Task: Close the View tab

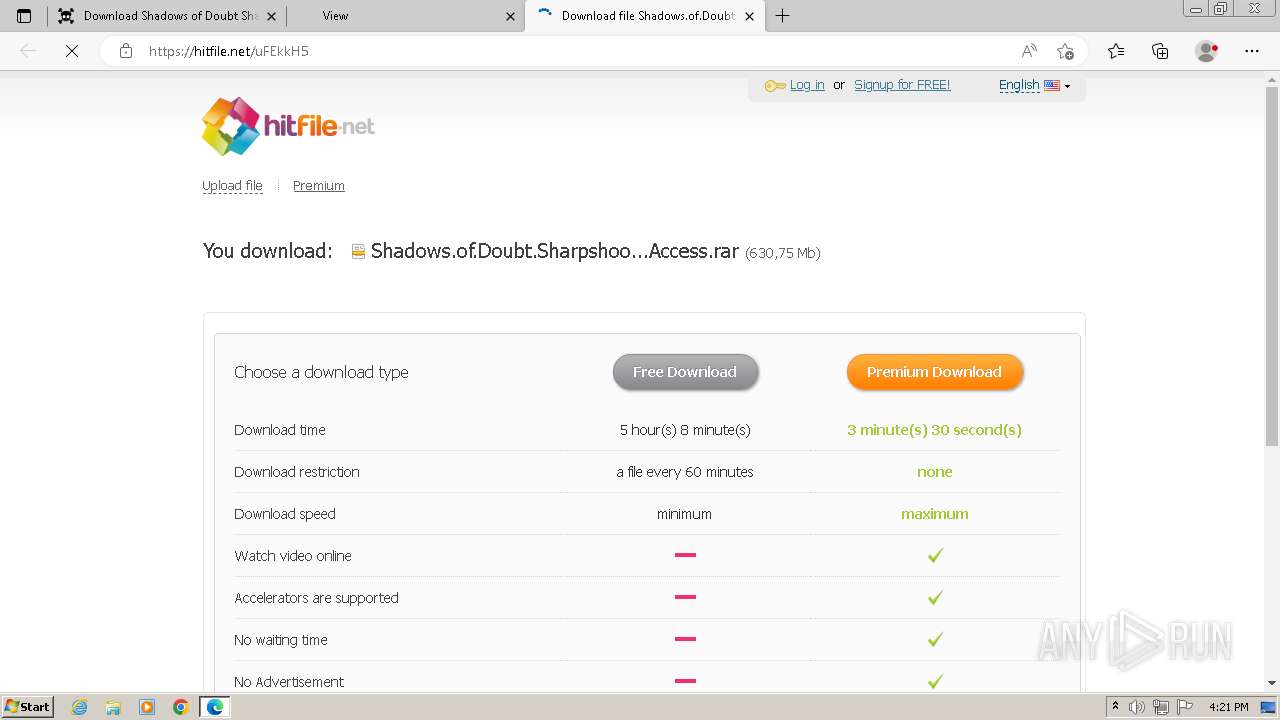Action: 510,16
